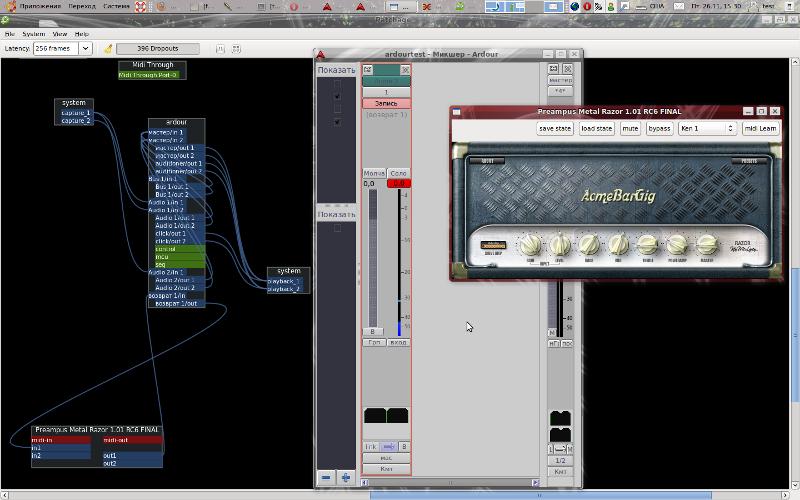The width and height of the screenshot is (800, 500).
Task: Click the 396 Dropouts indicator
Action: click(158, 48)
